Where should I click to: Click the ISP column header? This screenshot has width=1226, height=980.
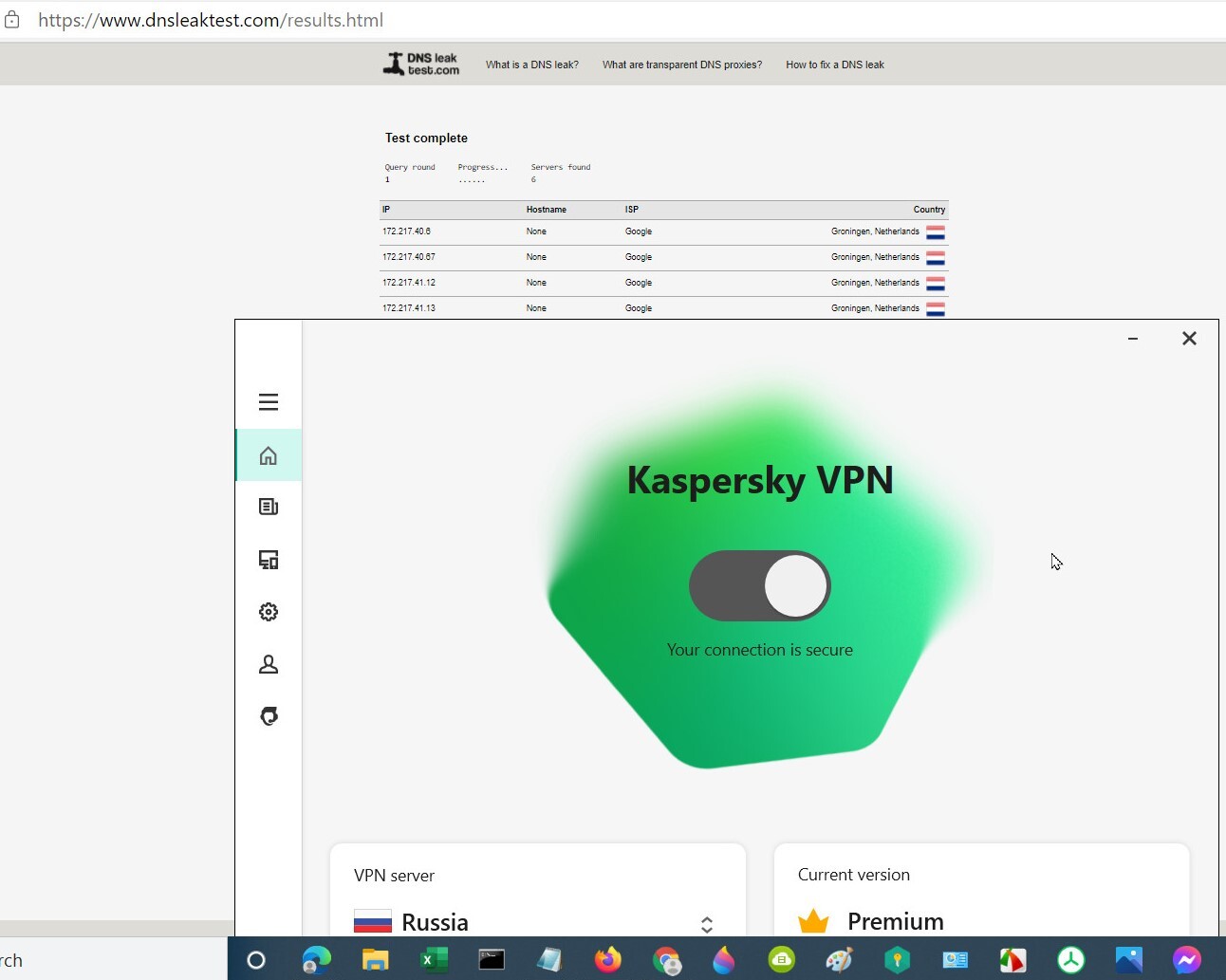pos(632,210)
